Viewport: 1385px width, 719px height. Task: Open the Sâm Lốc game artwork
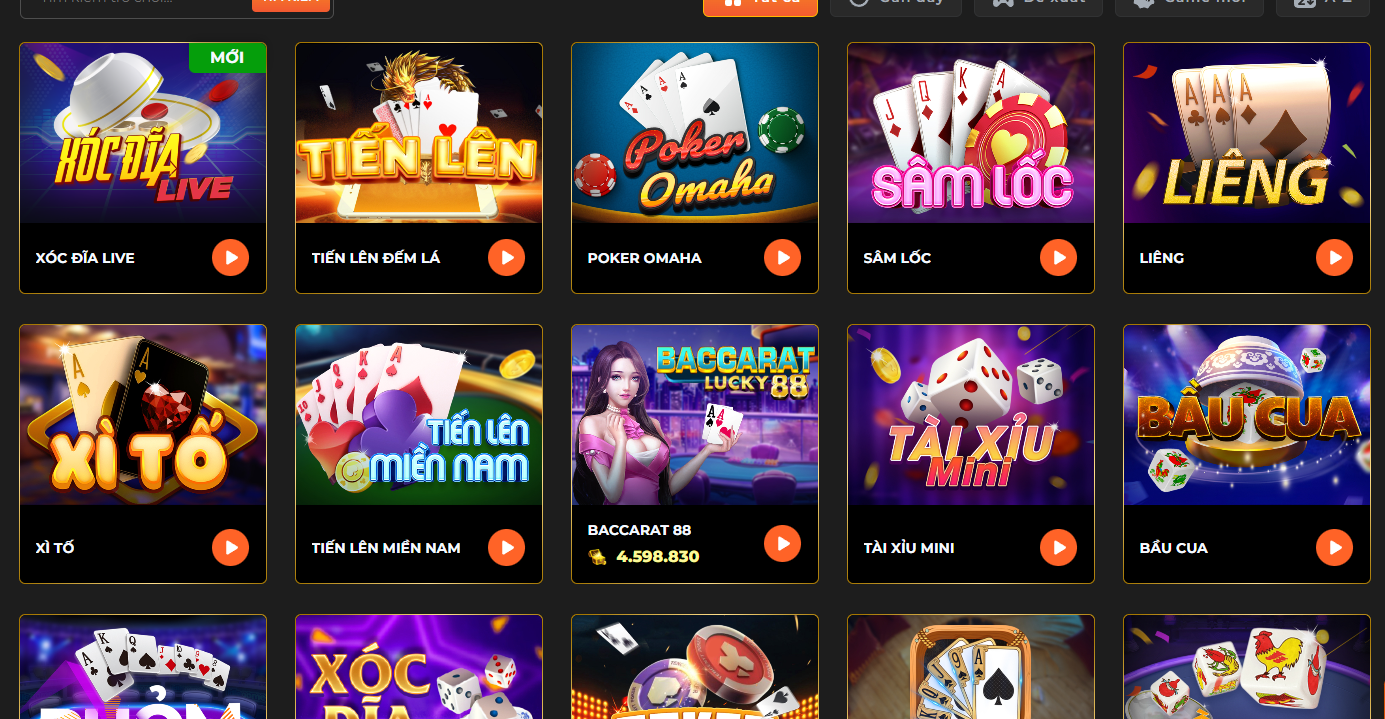pyautogui.click(x=971, y=133)
